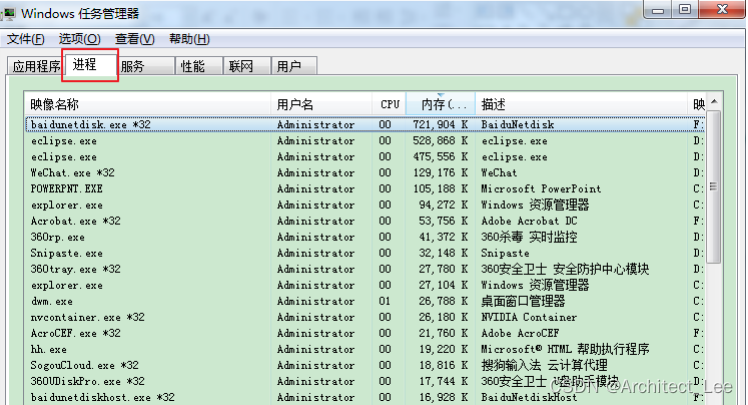
Task: Select the Snipaste.exe process
Action: point(365,253)
